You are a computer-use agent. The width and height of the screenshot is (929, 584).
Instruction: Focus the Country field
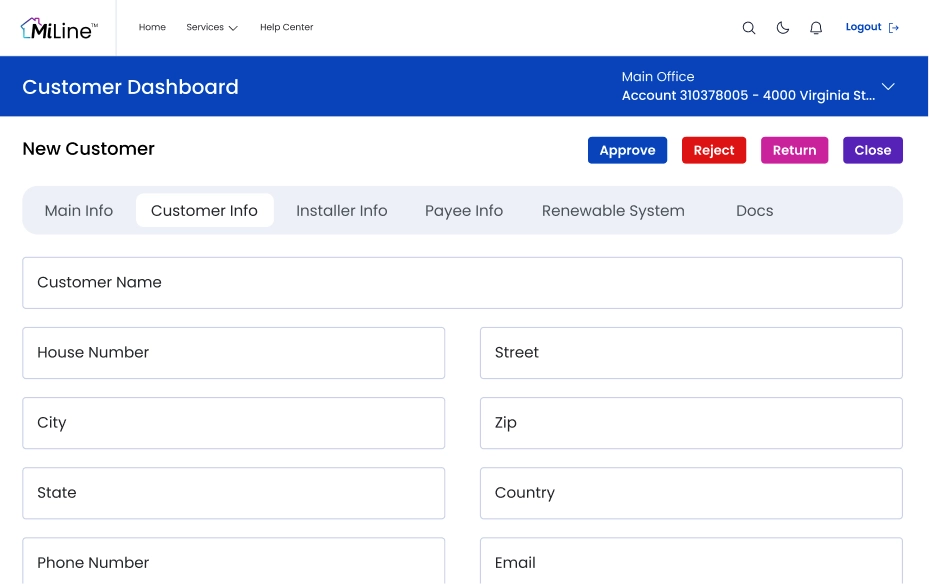tap(691, 493)
